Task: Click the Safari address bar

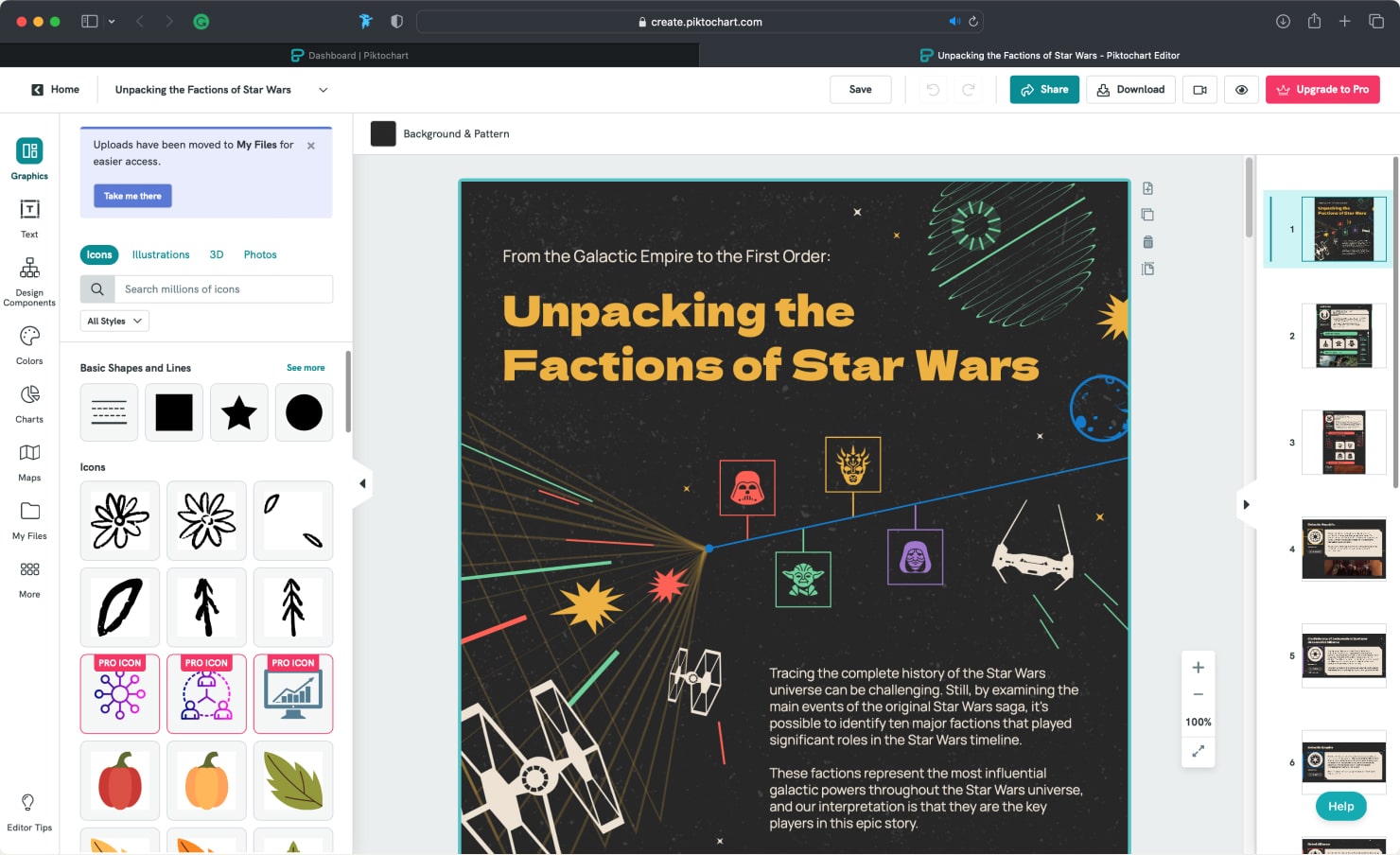Action: coord(700,21)
